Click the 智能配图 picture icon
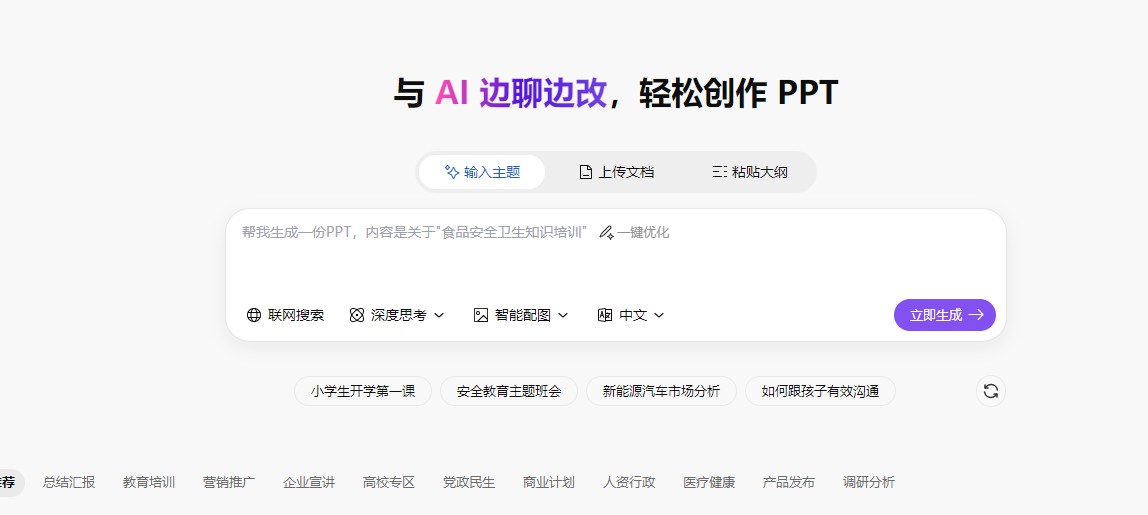Image resolution: width=1148 pixels, height=515 pixels. point(480,315)
